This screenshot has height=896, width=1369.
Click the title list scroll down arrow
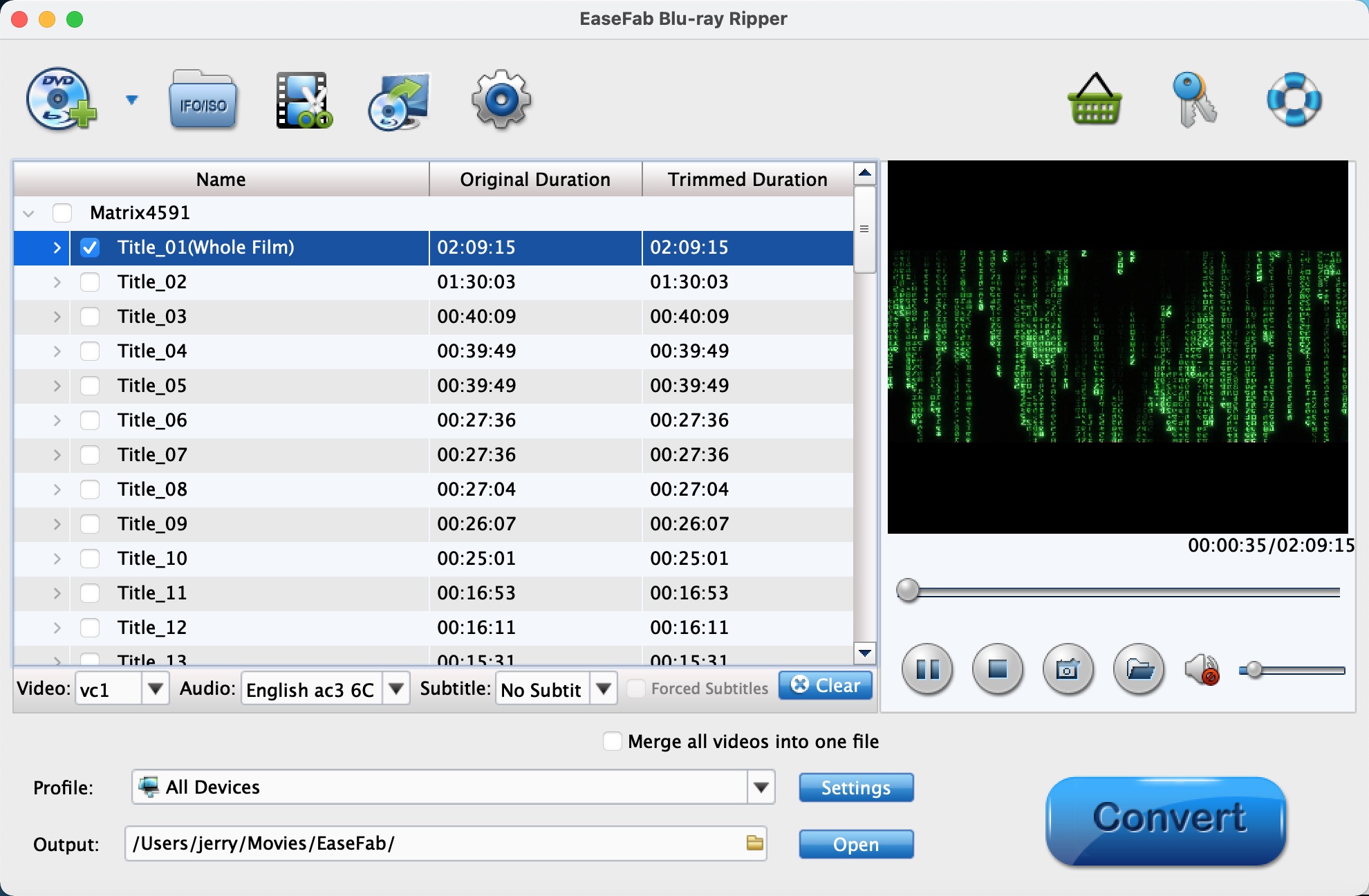(864, 652)
